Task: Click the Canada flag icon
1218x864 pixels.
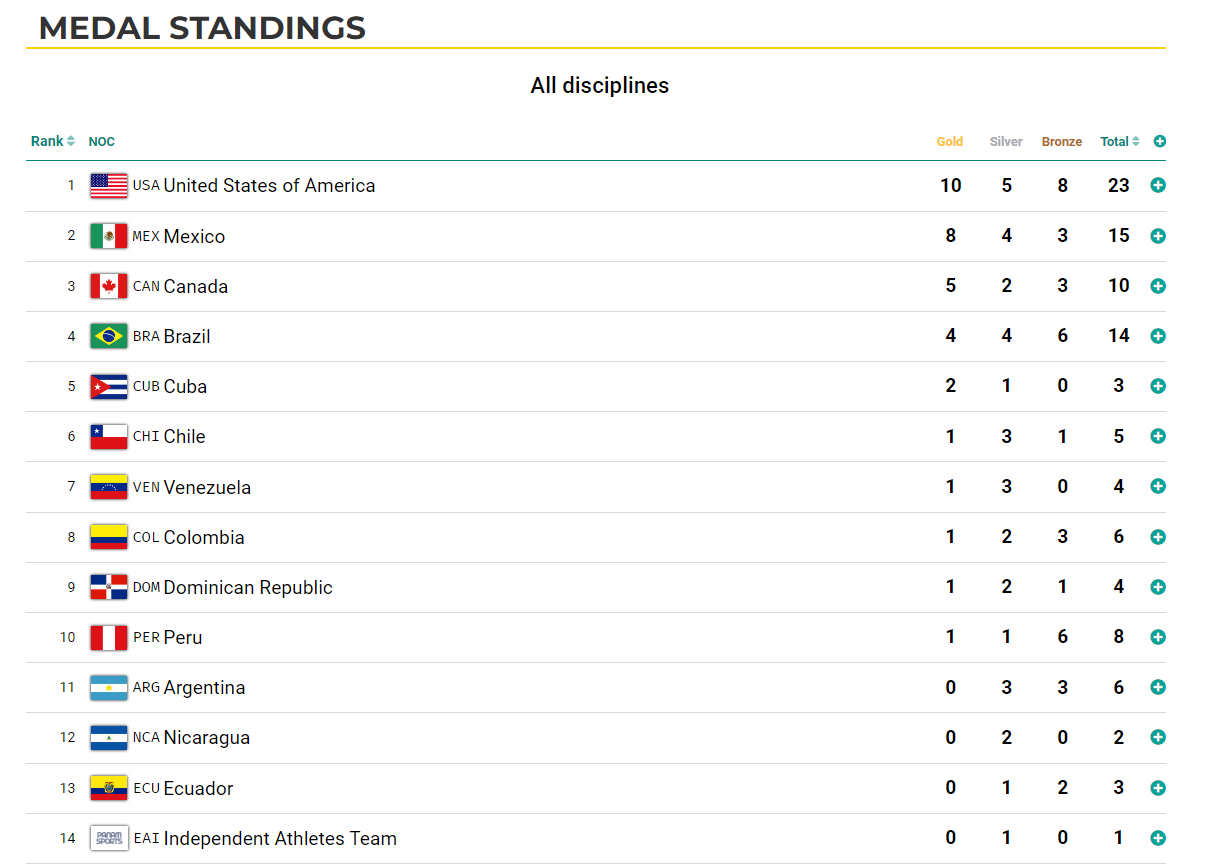Action: (x=109, y=286)
